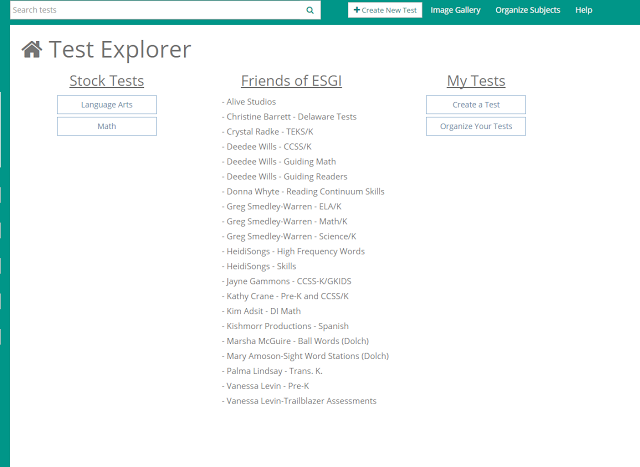Image resolution: width=640 pixels, height=467 pixels.
Task: Click Organize Your Tests button
Action: pos(476,127)
